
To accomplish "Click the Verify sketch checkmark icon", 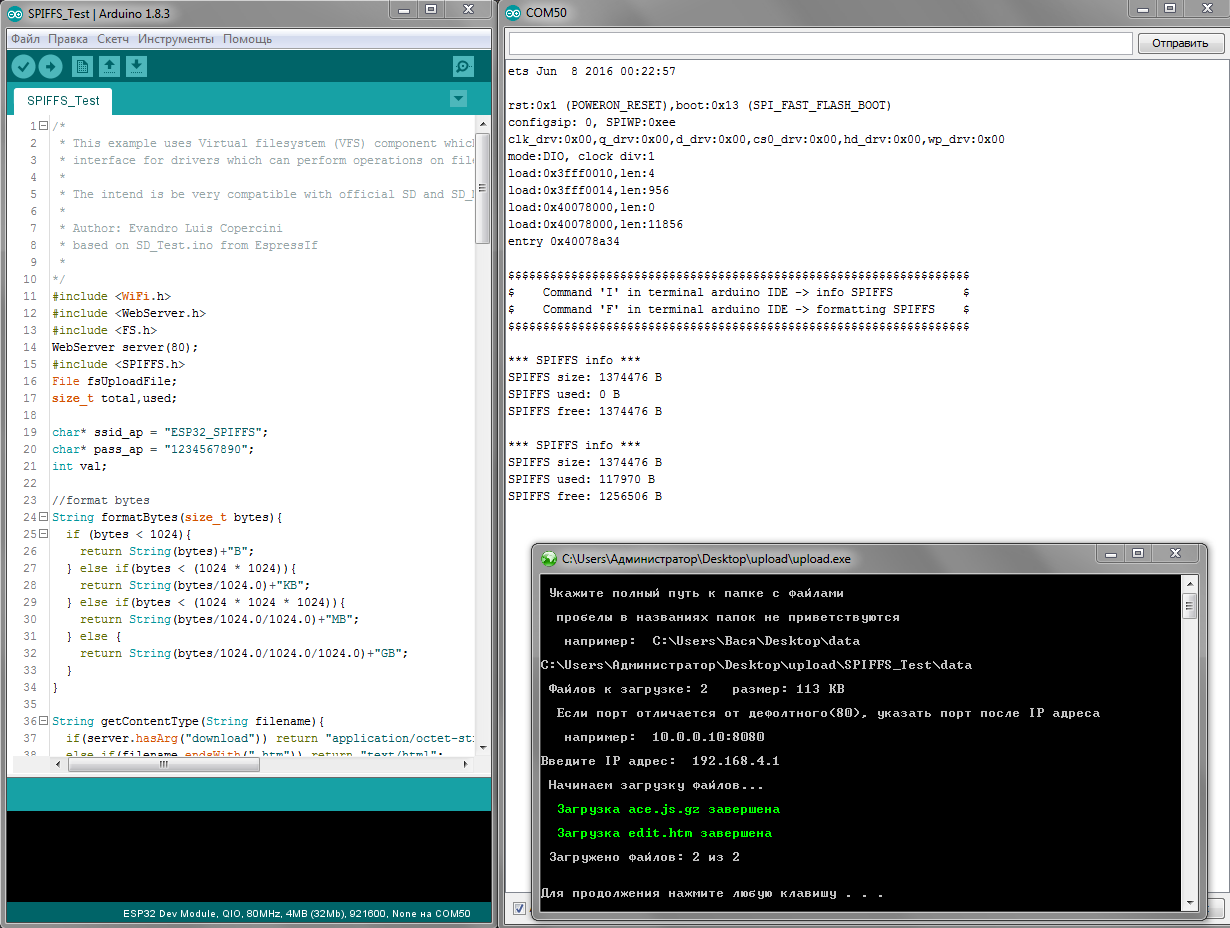I will pos(23,67).
